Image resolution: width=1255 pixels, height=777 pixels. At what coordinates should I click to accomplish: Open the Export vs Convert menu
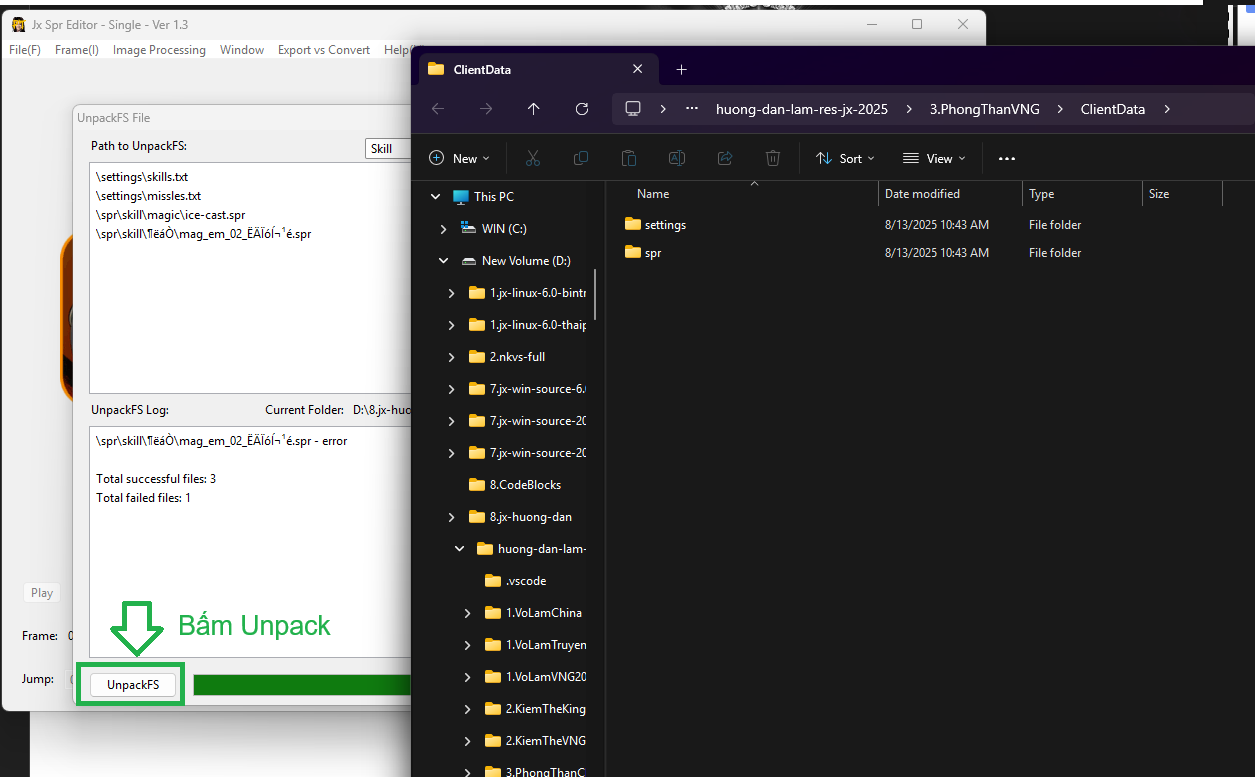(323, 50)
